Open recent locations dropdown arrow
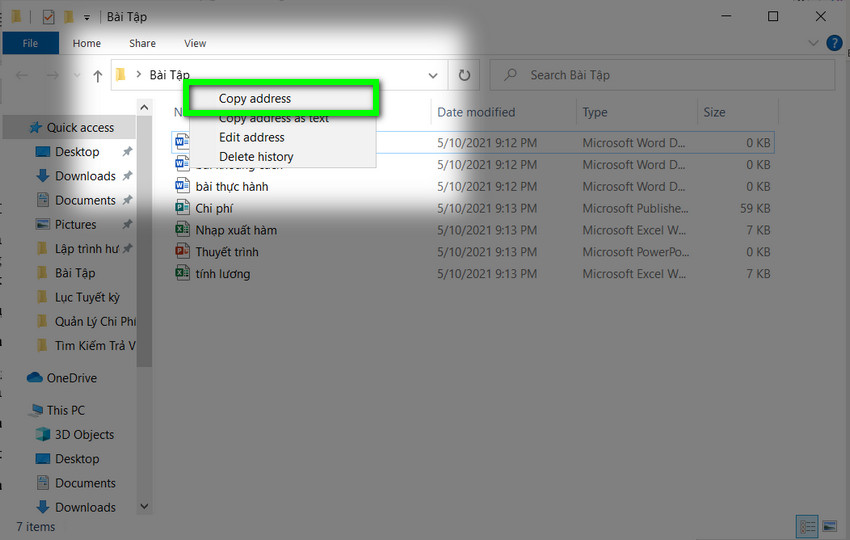The height and width of the screenshot is (540, 850). point(76,75)
